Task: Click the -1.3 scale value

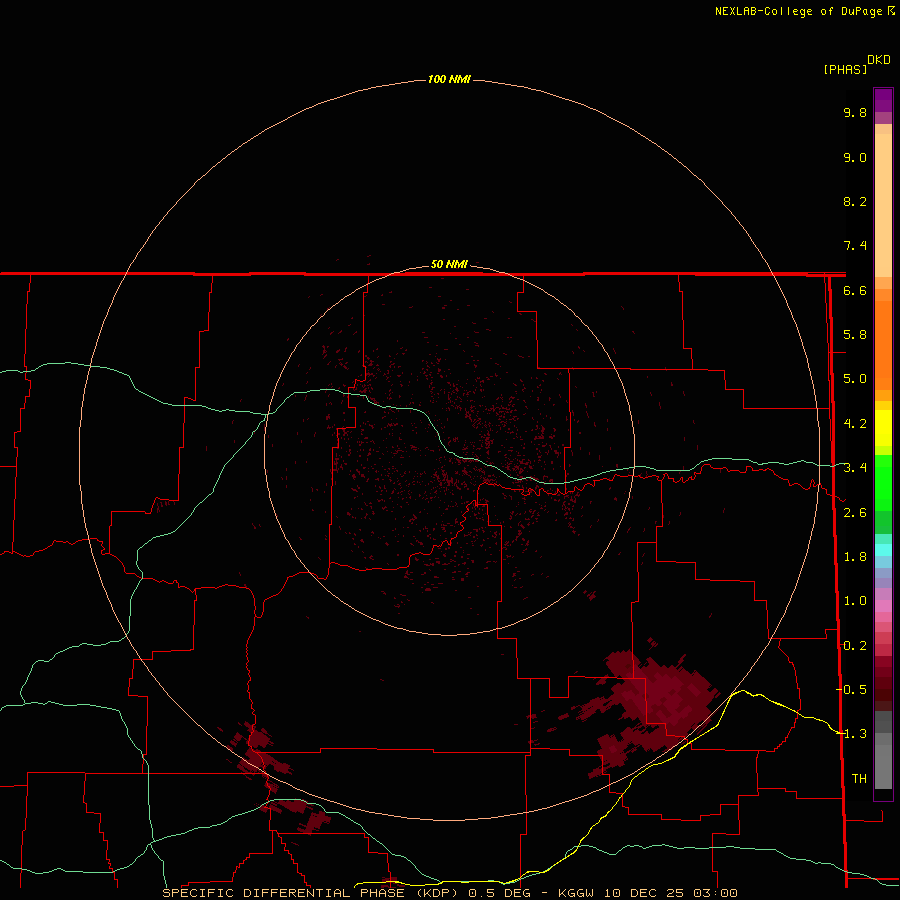Action: tap(851, 734)
